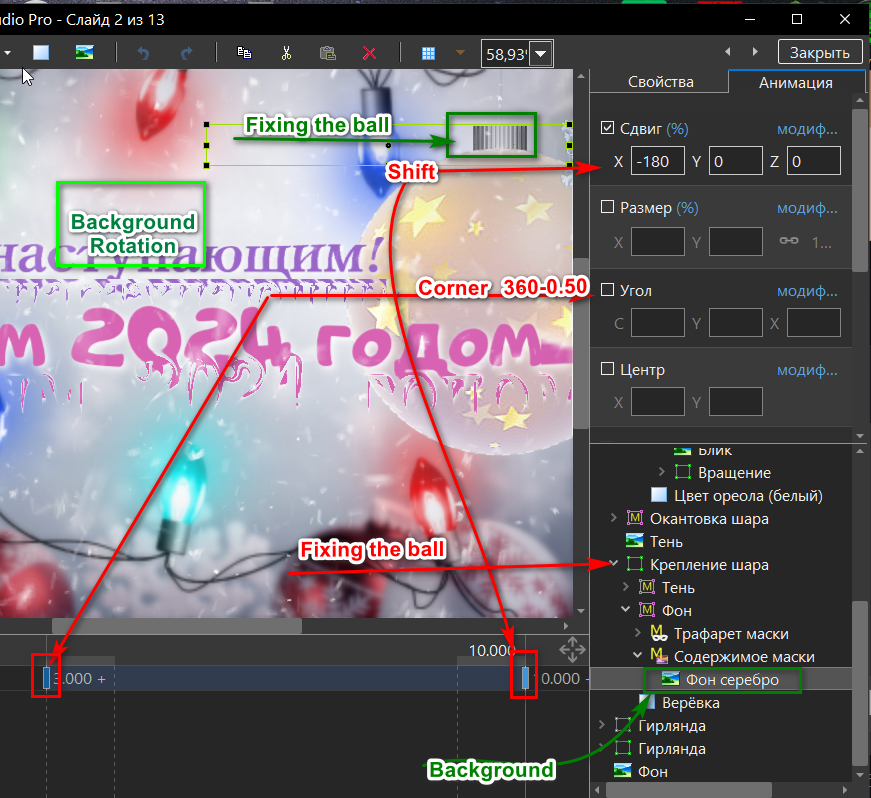The image size is (871, 798).
Task: Expand the Окантовка шара tree node
Action: 614,518
